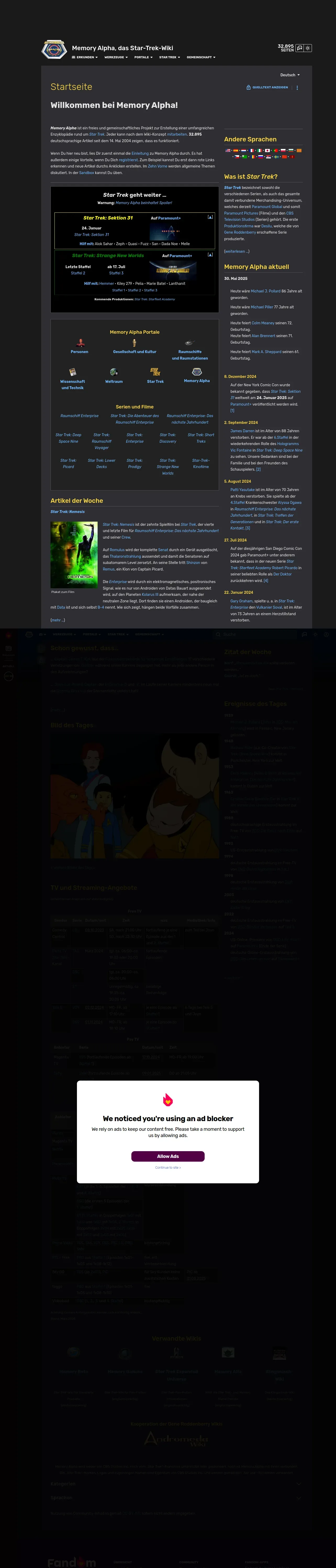Open Star-Trek-Kinofilme link

201,463
